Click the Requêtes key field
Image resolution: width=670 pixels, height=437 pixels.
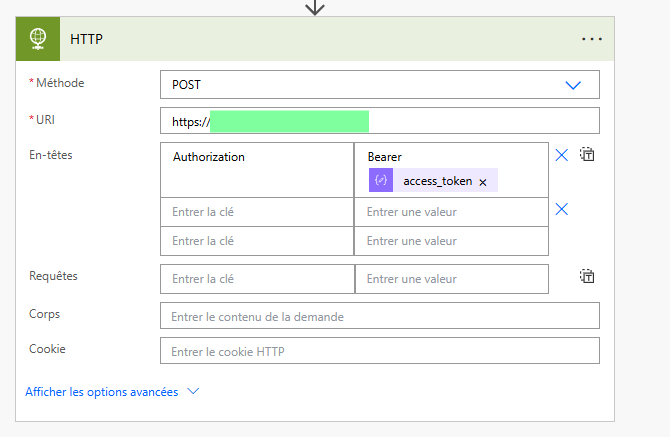coord(257,279)
